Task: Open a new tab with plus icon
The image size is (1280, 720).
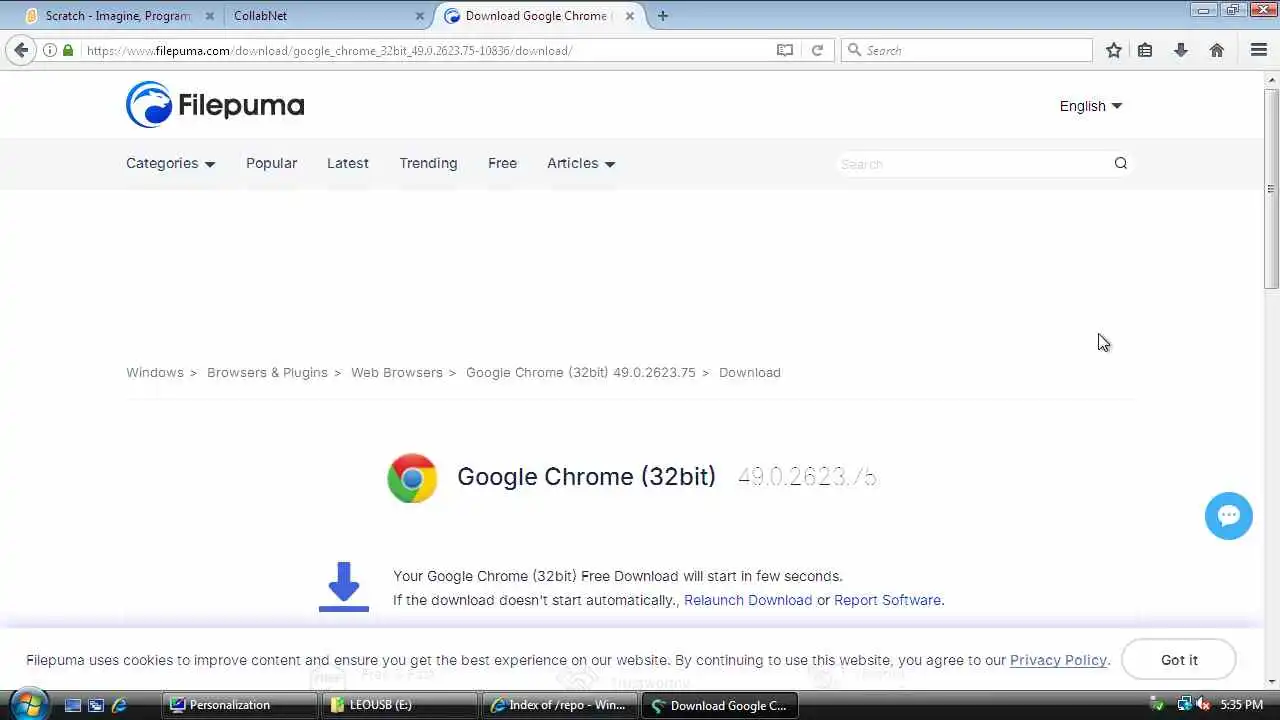Action: (x=663, y=16)
